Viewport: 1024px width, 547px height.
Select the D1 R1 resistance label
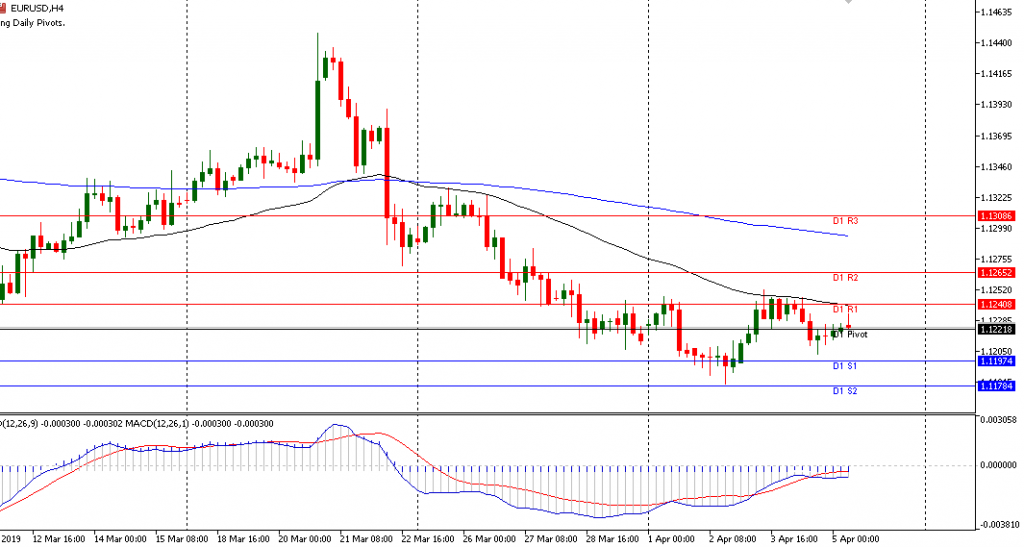tap(845, 309)
